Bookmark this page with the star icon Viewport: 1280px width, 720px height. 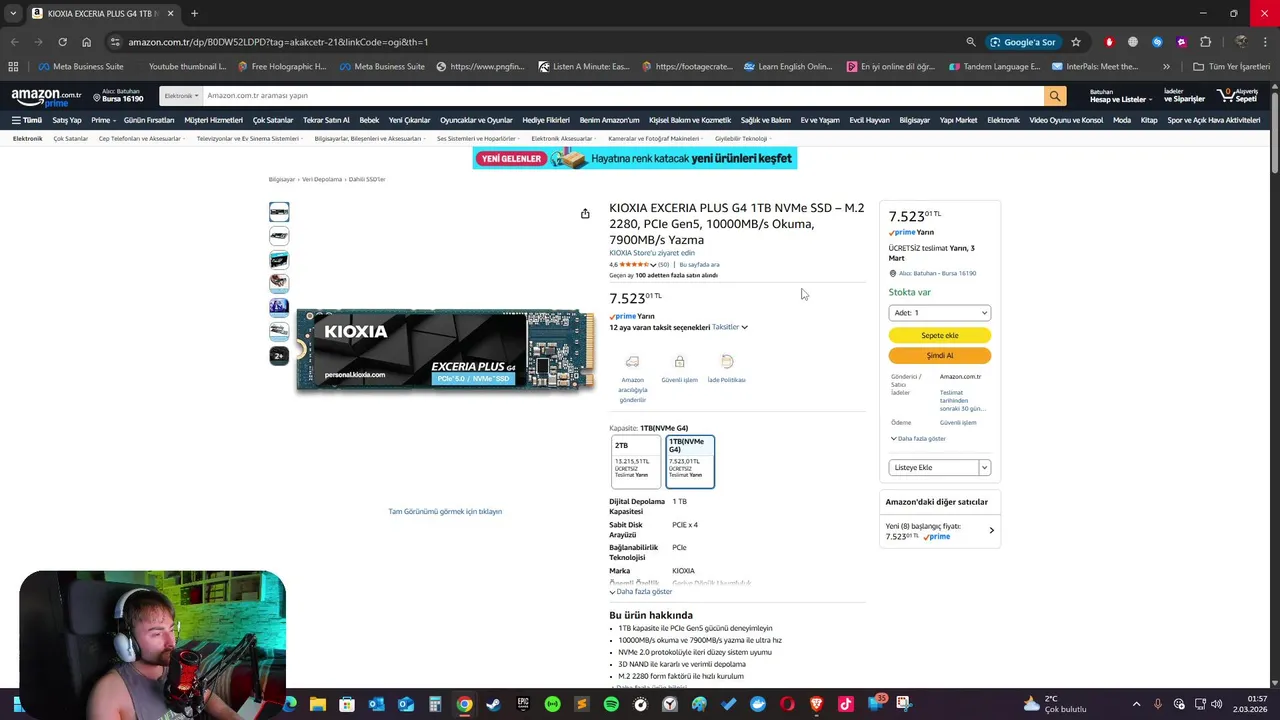click(x=1076, y=42)
